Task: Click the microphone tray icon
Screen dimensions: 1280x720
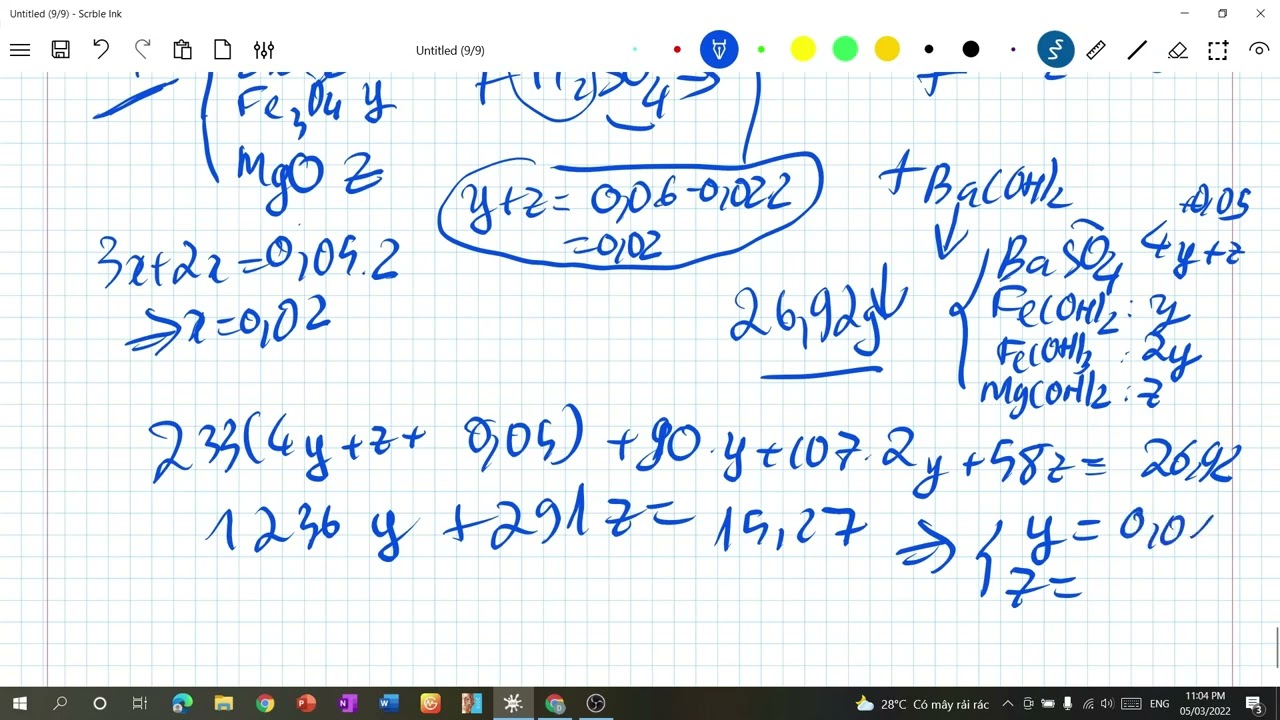Action: coord(1068,704)
